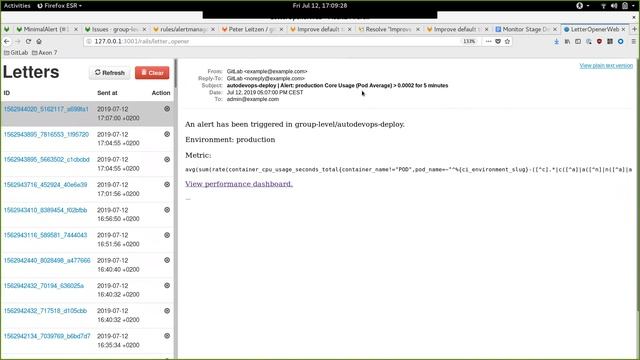Delete the letter 1562942432_717518
Viewport: 640px width, 360px height.
167,311
